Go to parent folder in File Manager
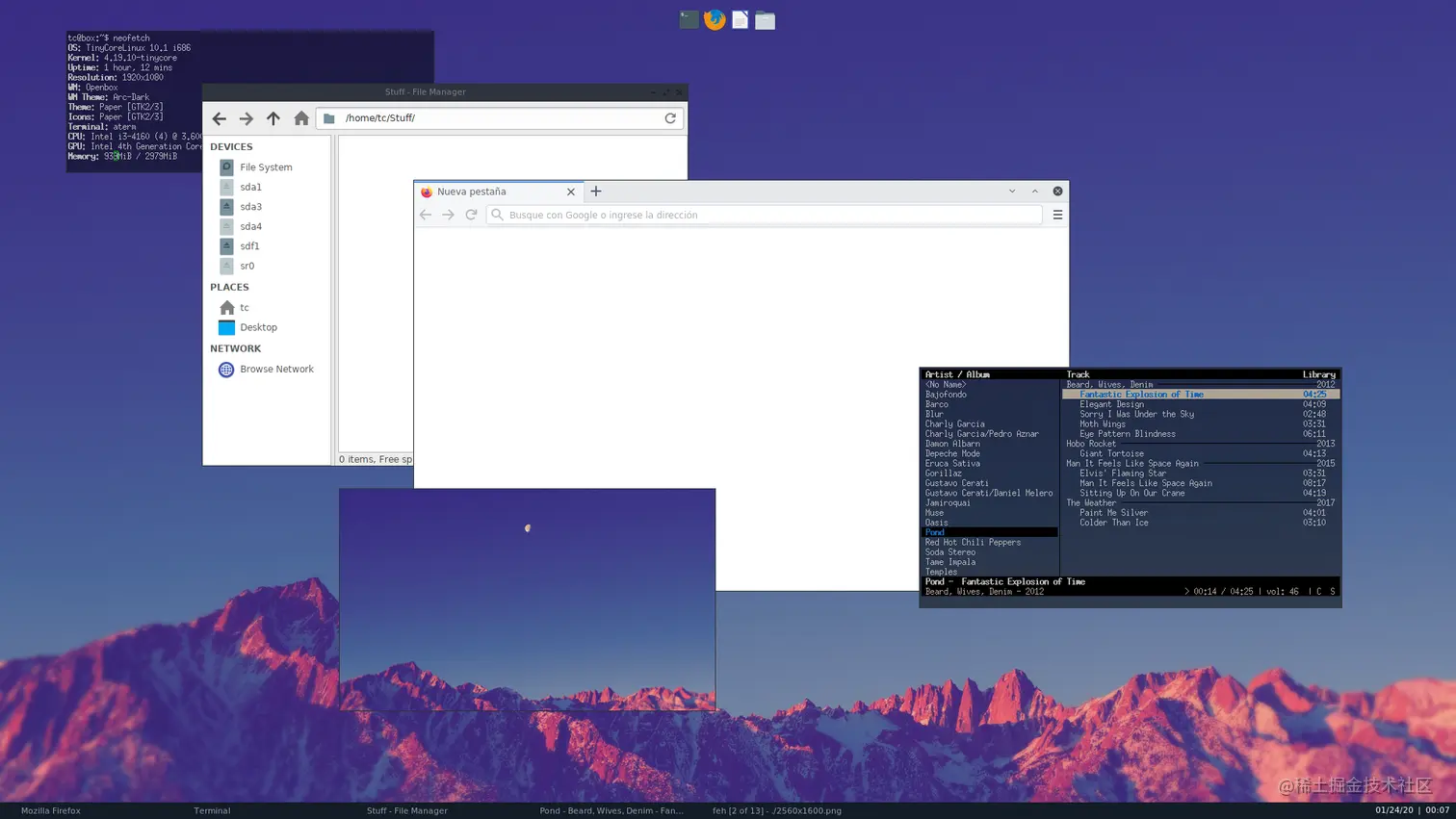This screenshot has height=819, width=1456. (273, 118)
